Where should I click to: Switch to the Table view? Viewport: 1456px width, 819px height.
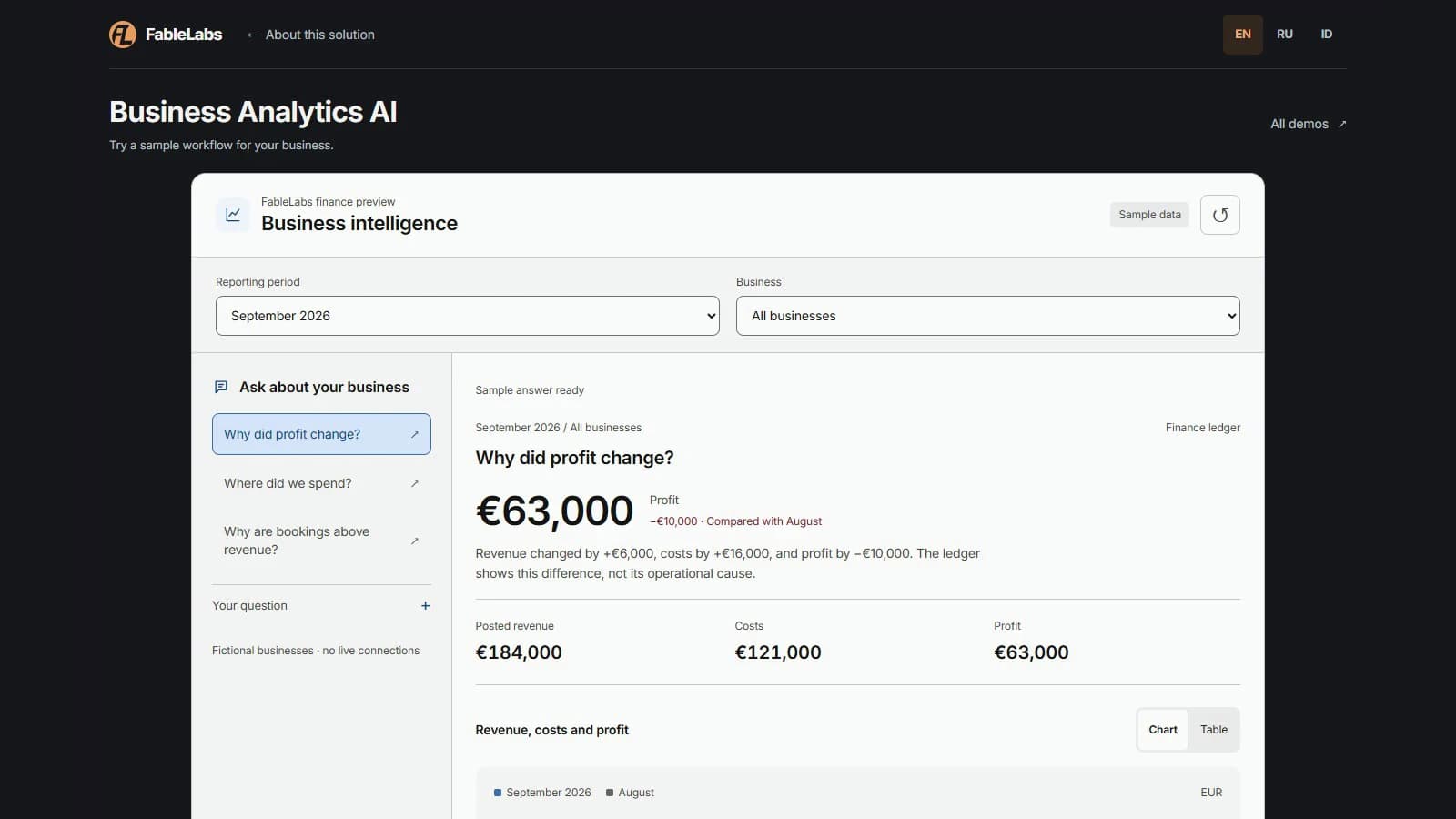[1214, 730]
